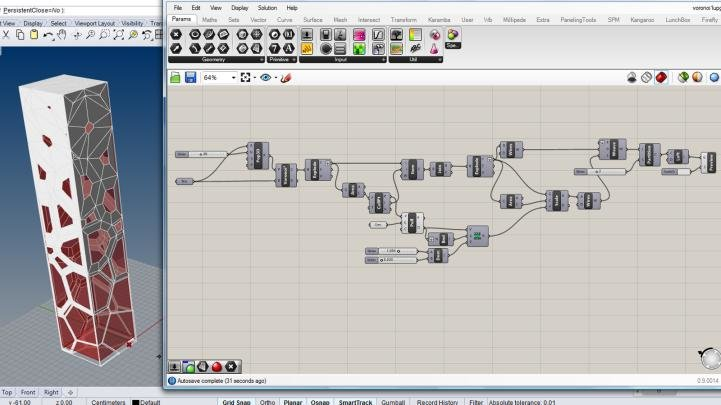Screen dimensions: 721x405
Task: Select the sketch pencil tool icon
Action: click(x=285, y=77)
